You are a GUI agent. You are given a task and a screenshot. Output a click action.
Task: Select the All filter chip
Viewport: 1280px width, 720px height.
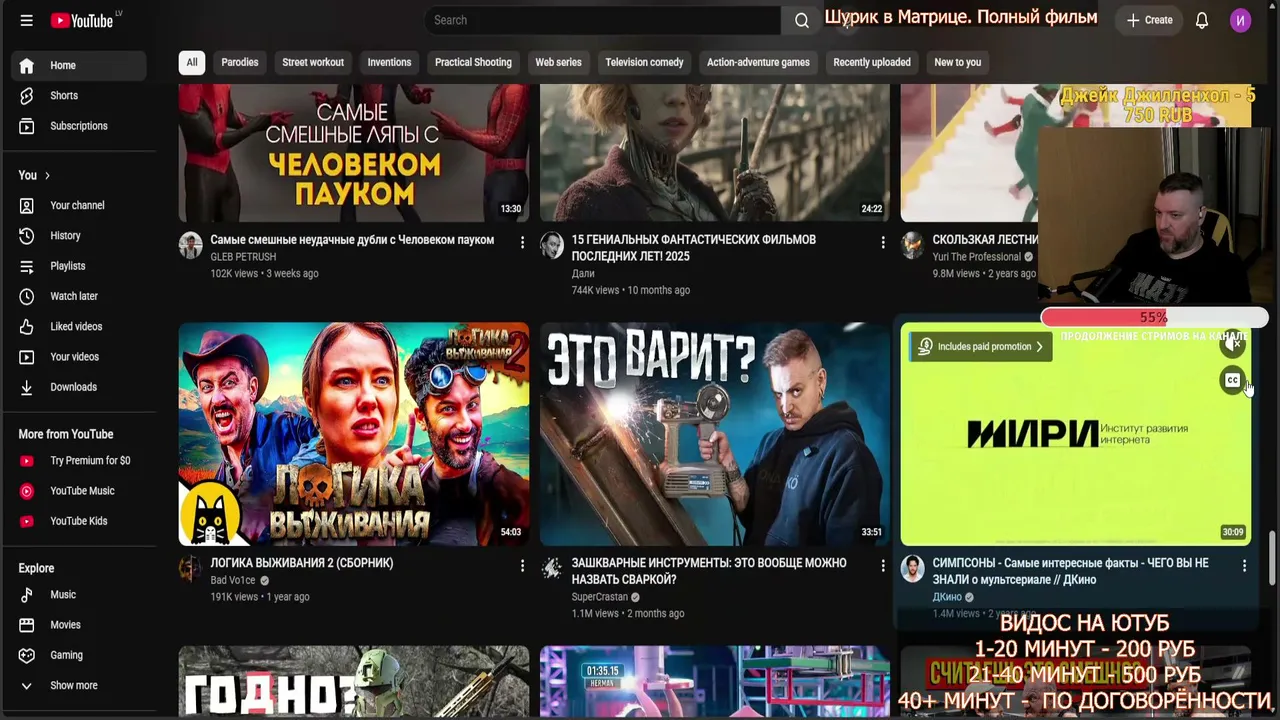[192, 62]
